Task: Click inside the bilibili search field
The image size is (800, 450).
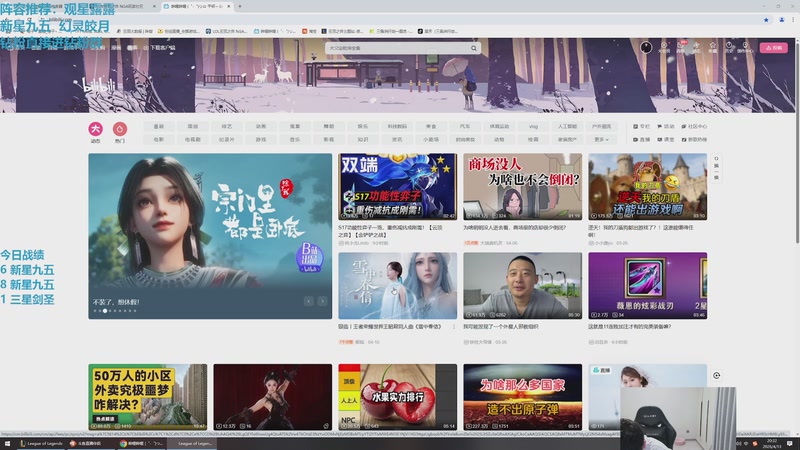Action: click(x=397, y=48)
